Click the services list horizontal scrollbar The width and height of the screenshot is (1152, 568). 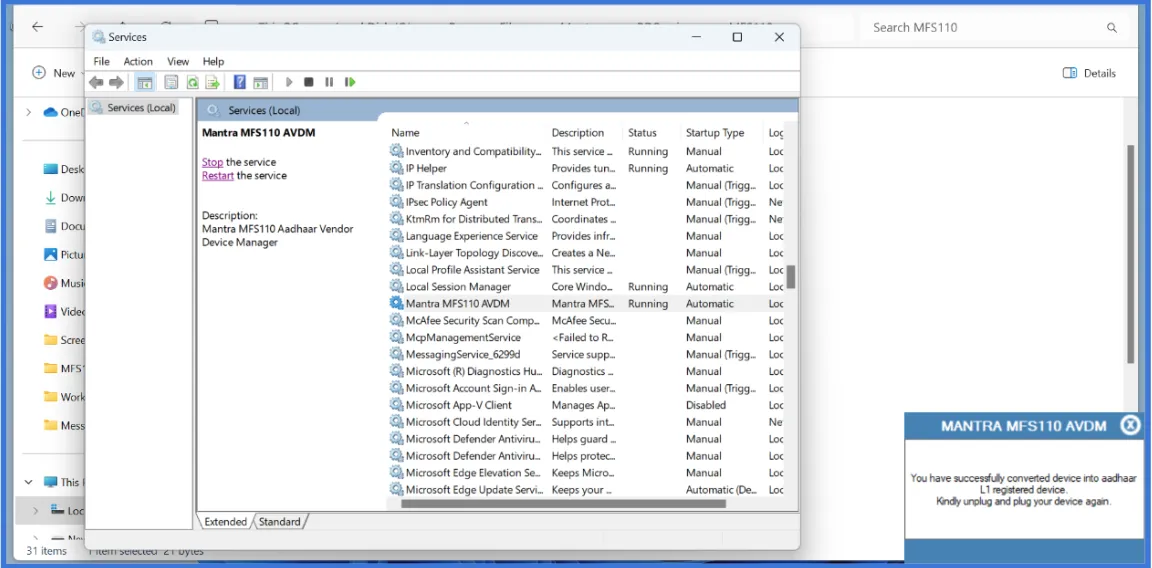point(564,504)
